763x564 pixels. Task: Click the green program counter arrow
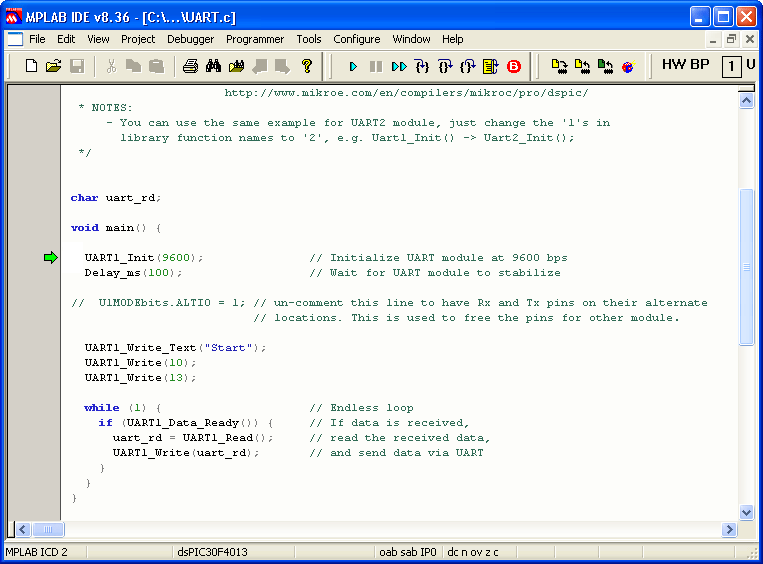[51, 257]
